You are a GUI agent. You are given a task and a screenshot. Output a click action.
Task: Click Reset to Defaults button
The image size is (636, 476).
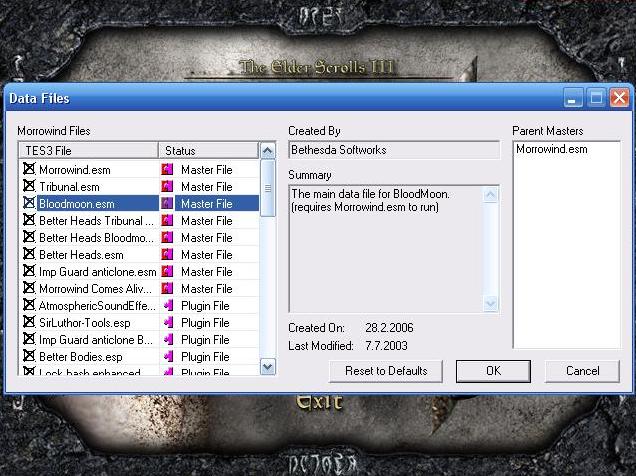point(386,371)
